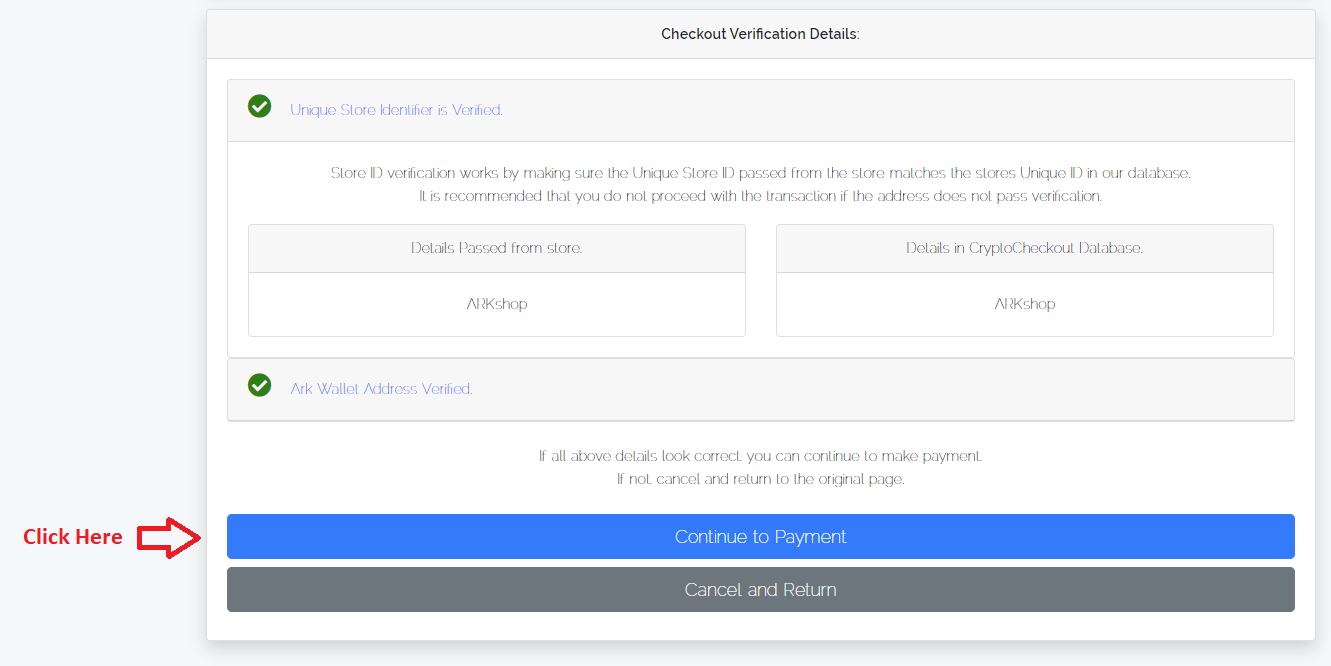The image size is (1331, 666).
Task: Click the green checkmark beside Ark Wallet Address
Action: click(x=260, y=385)
